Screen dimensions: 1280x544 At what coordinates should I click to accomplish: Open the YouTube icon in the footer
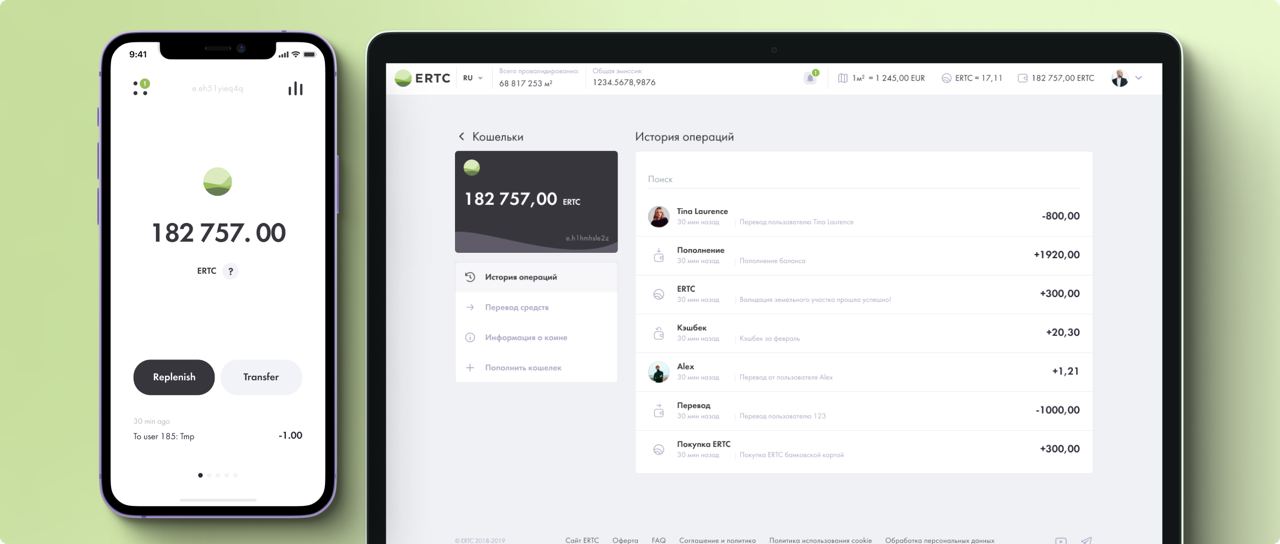click(x=1060, y=540)
